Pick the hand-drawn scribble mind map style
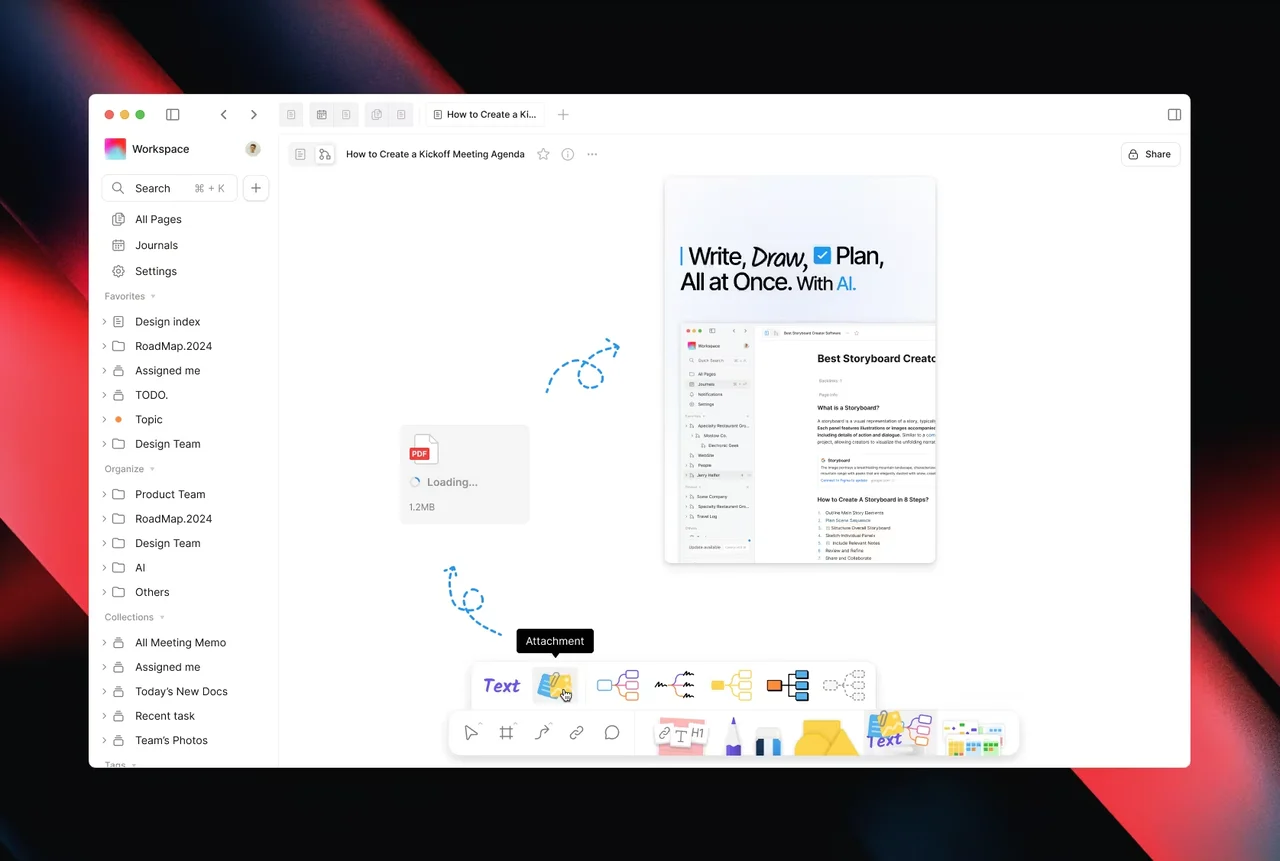Image resolution: width=1280 pixels, height=861 pixels. pyautogui.click(x=675, y=686)
